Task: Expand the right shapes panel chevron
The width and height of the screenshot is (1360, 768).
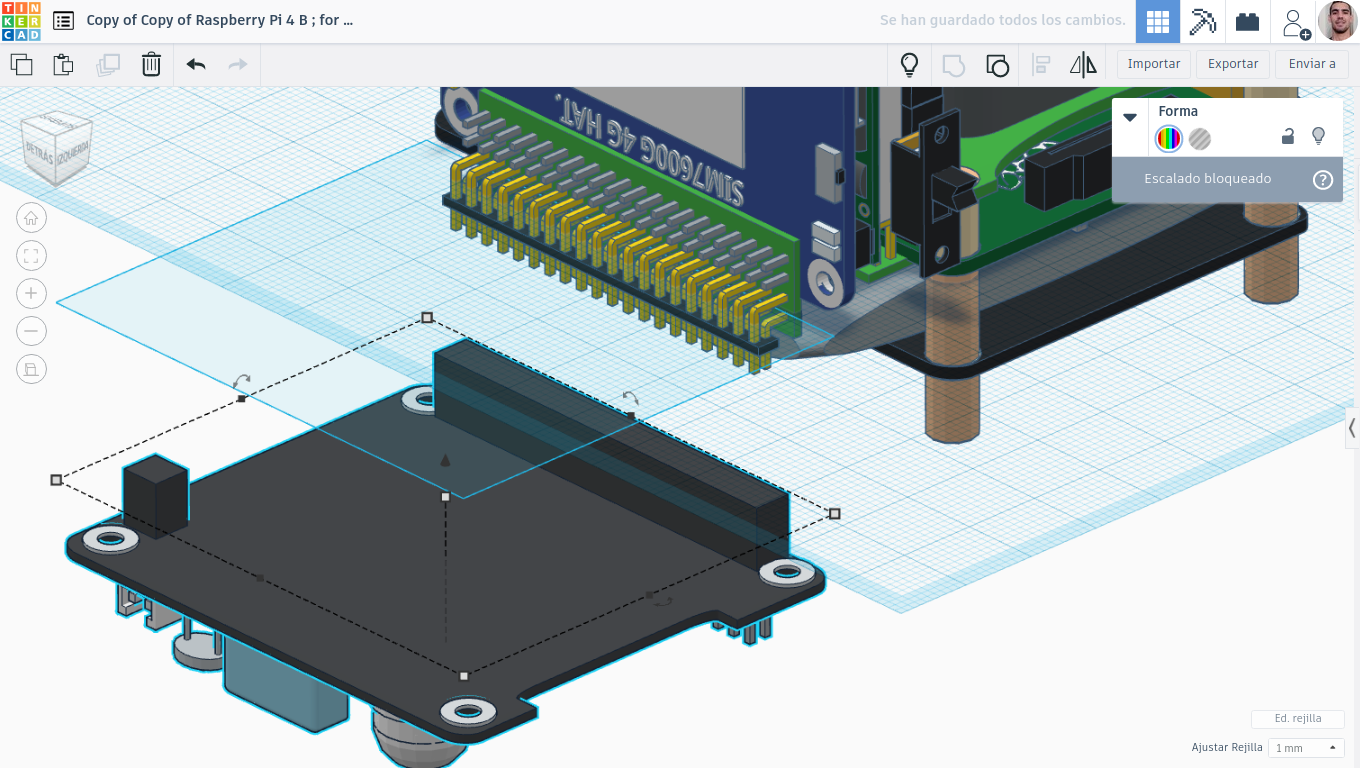Action: 1352,428
